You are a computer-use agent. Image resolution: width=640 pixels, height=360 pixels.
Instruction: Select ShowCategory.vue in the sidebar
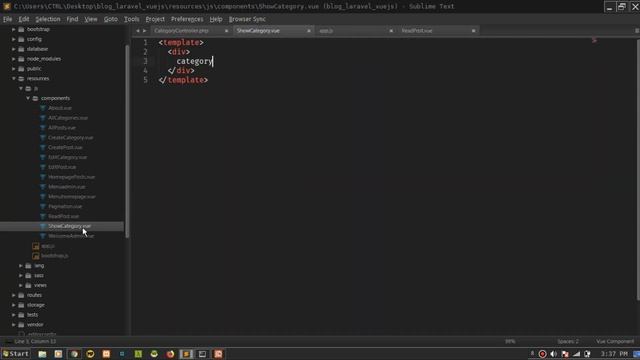[69, 226]
